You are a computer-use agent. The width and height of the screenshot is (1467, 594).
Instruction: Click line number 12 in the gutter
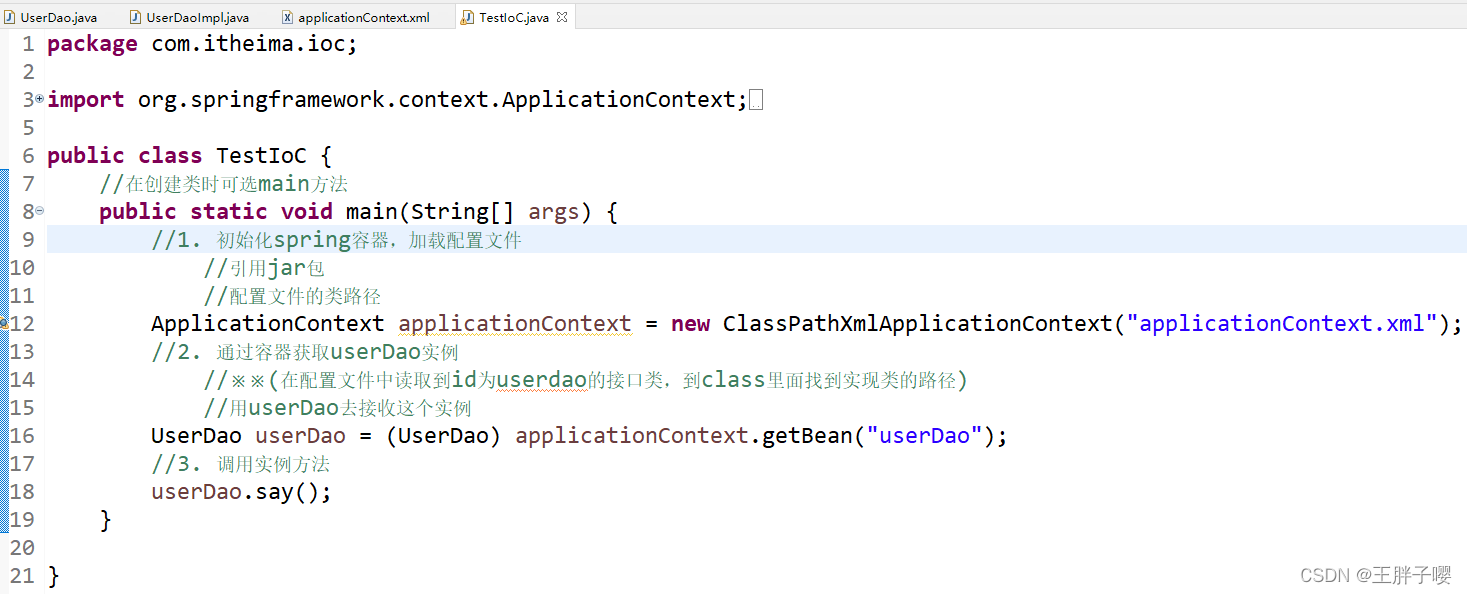point(22,324)
